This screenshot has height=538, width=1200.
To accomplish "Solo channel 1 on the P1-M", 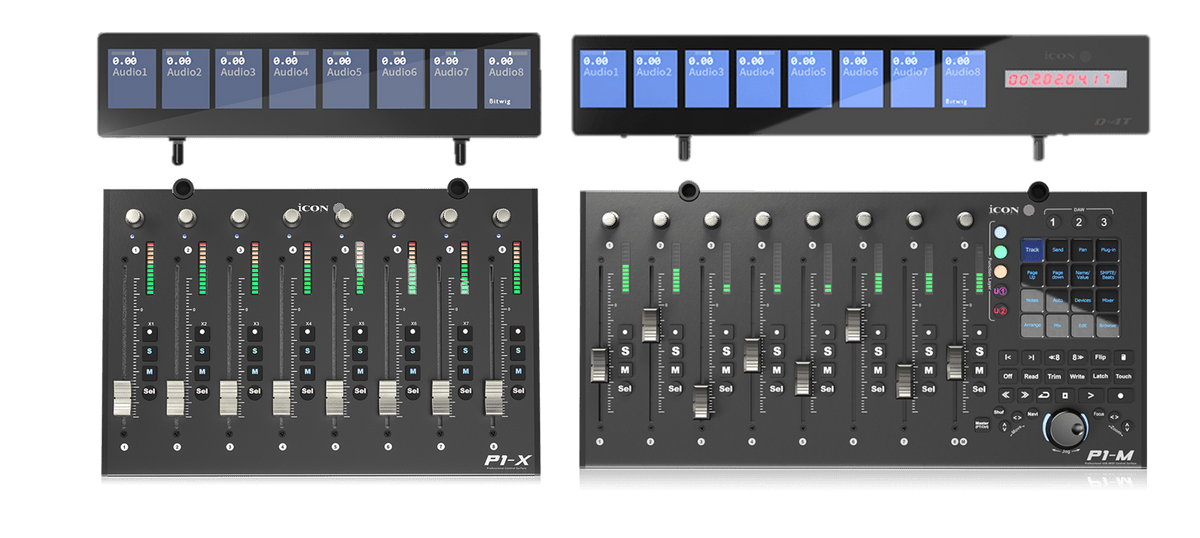I will [625, 351].
